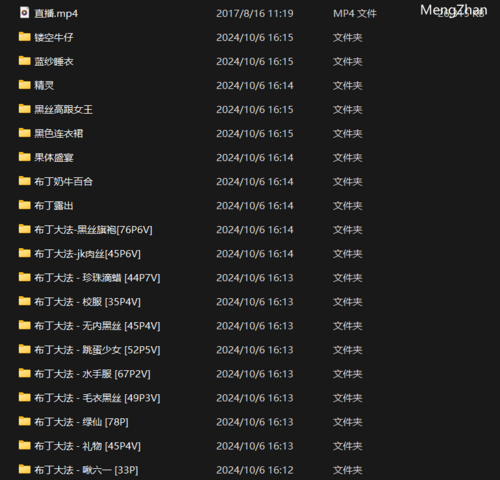Select the folder name 镂空牛仔
The width and height of the screenshot is (500, 480).
54,38
